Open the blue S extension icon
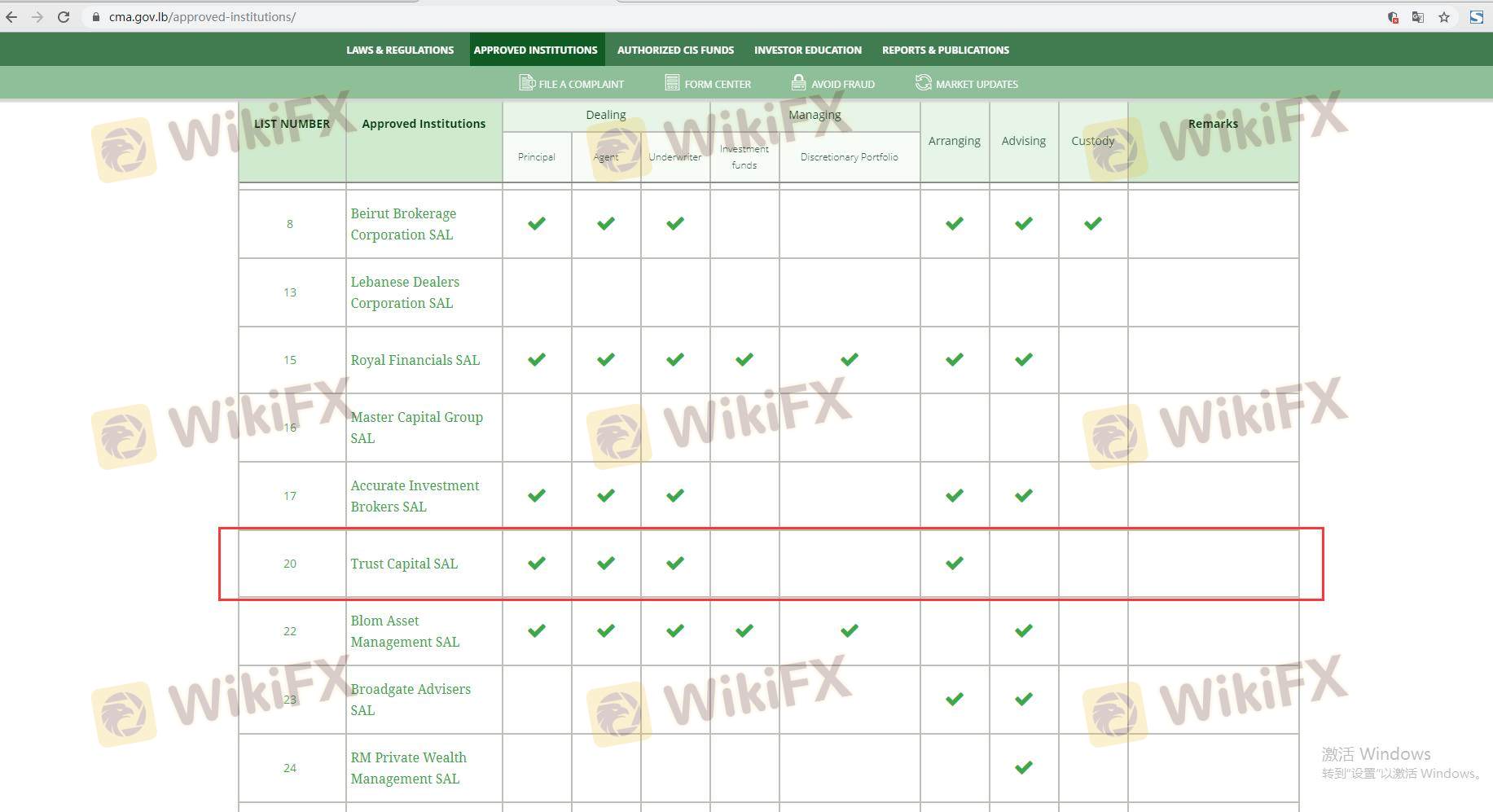This screenshot has height=812, width=1493. (1476, 16)
